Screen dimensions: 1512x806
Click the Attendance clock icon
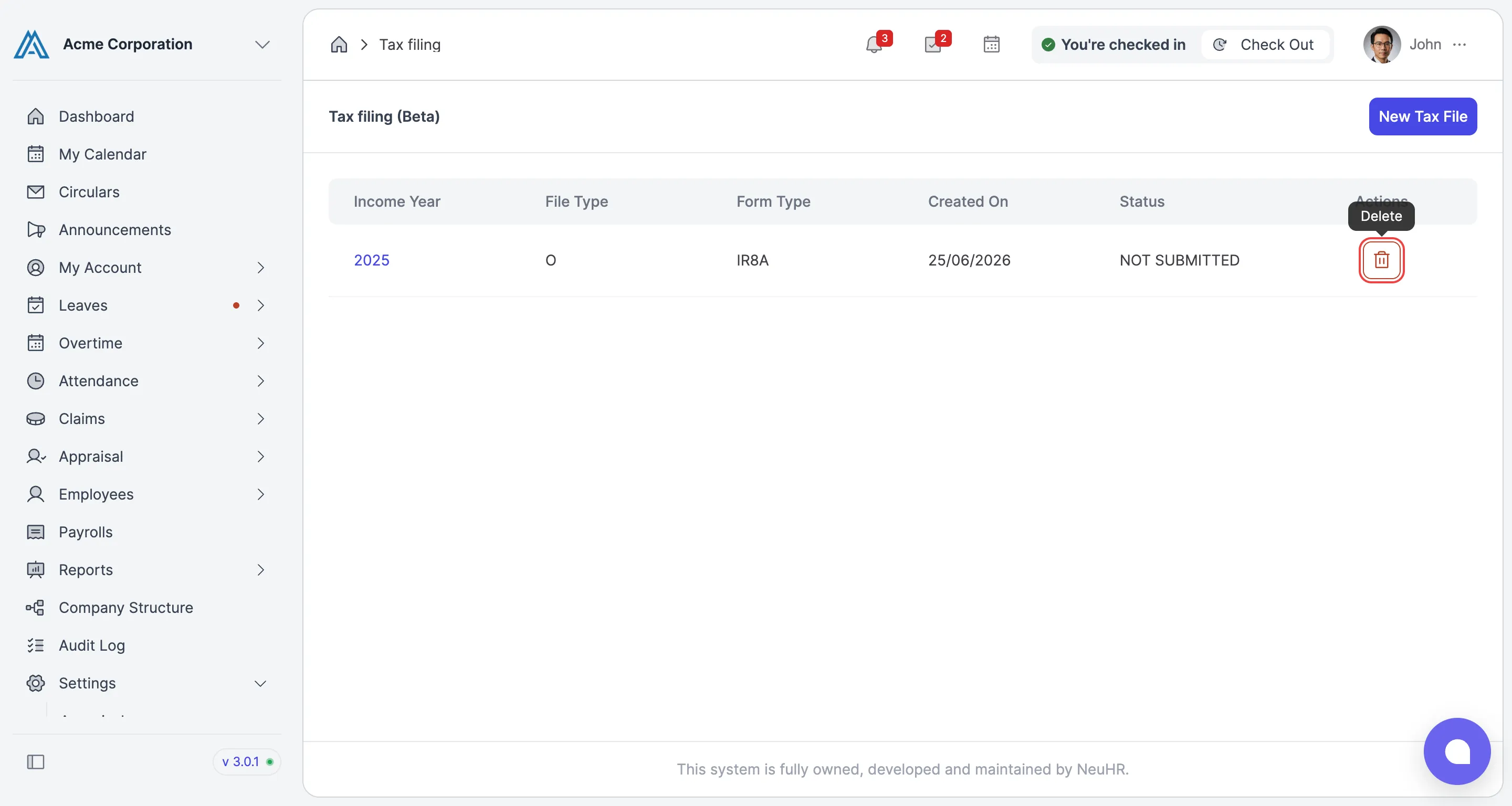click(36, 381)
